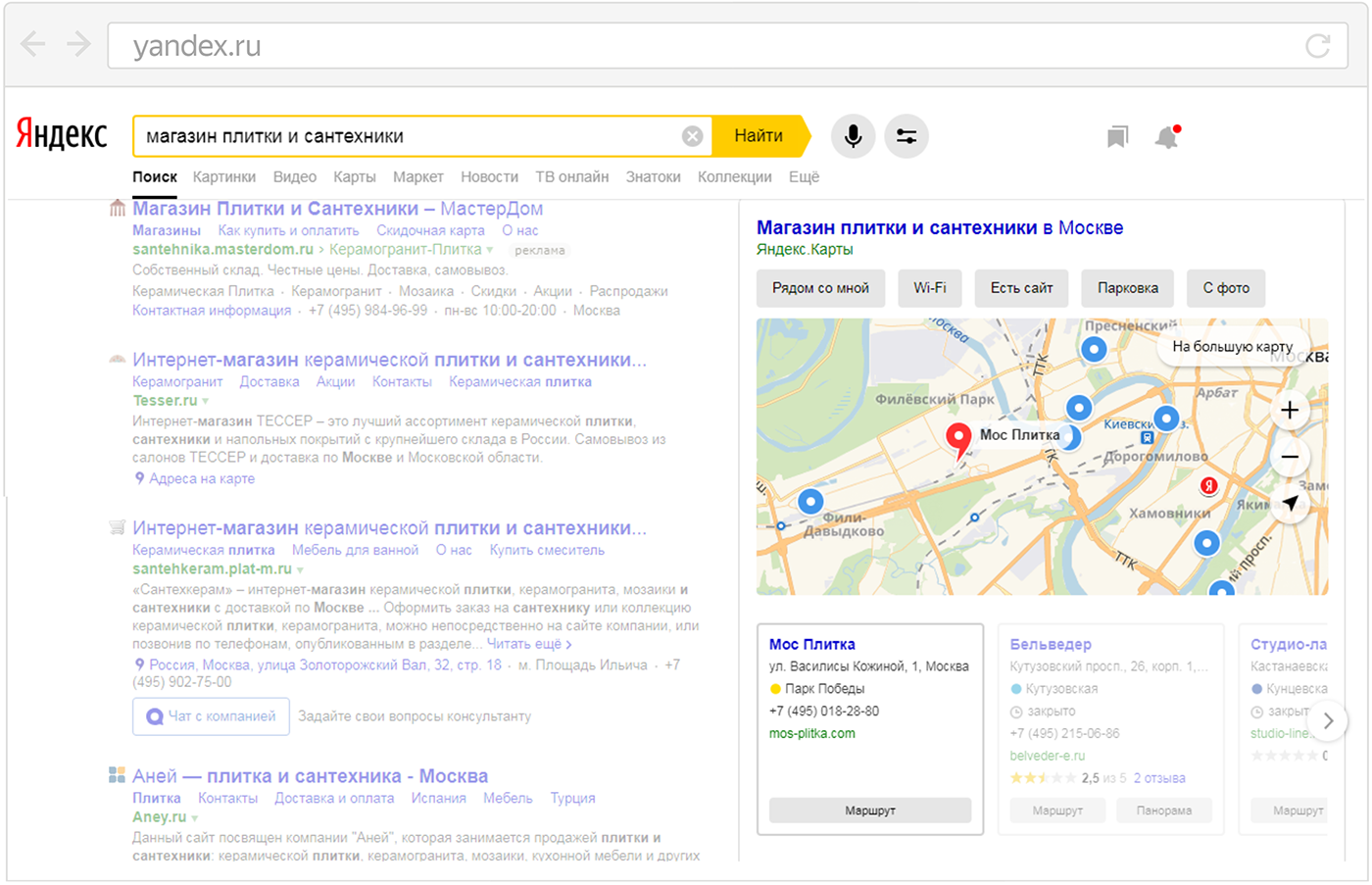Open Бельведер card title

1051,644
